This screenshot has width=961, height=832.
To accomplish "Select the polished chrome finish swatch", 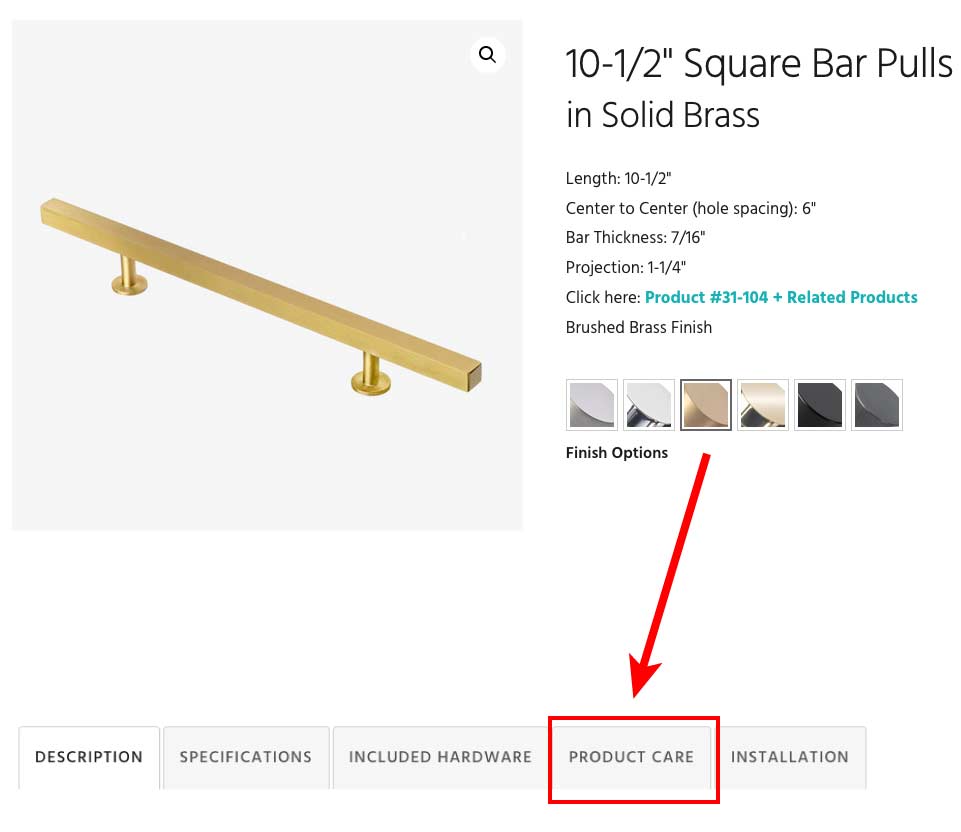I will tap(648, 404).
